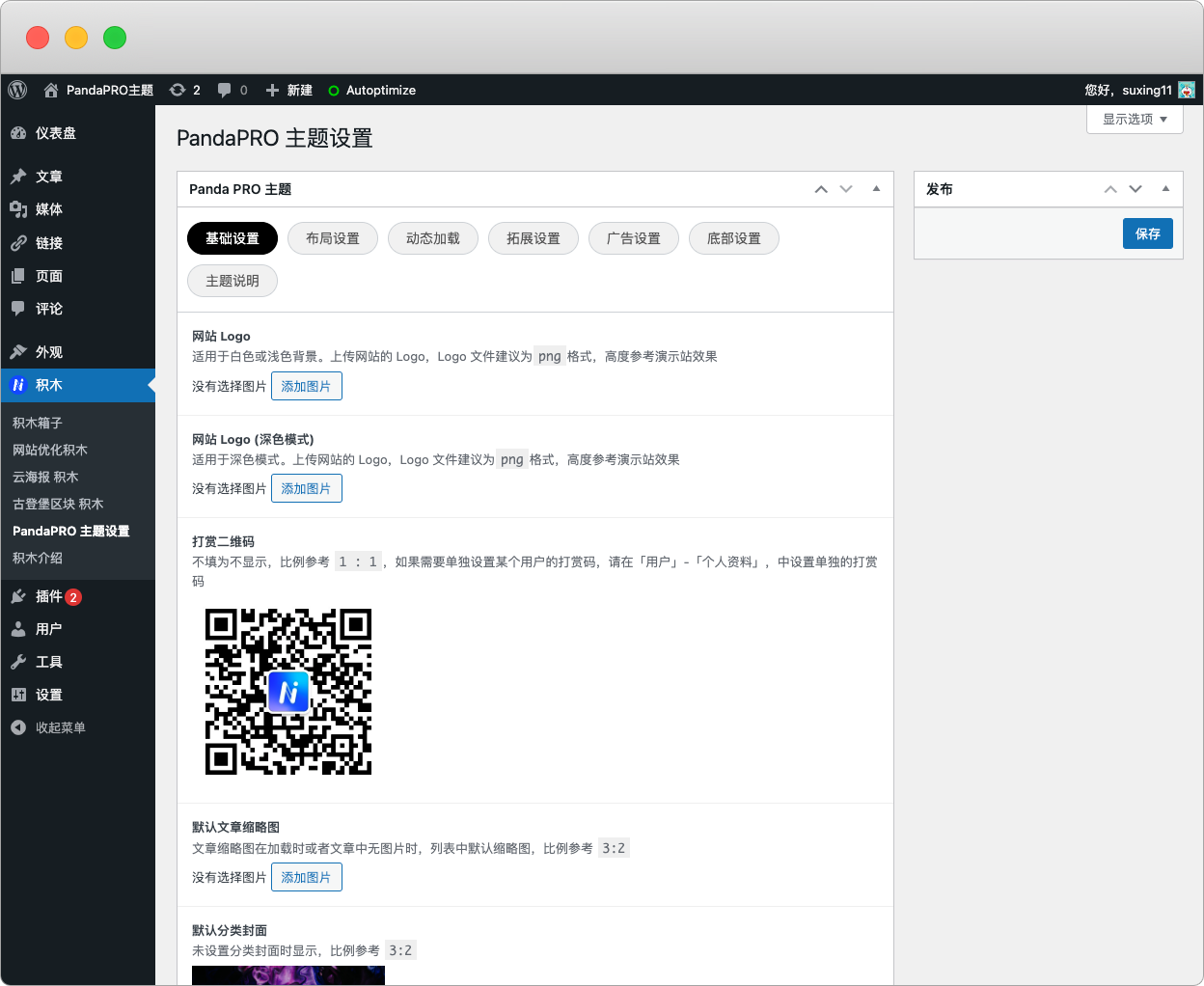Viewport: 1204px width, 986px height.
Task: Click the pushpin icon for 文章
Action: [18, 177]
